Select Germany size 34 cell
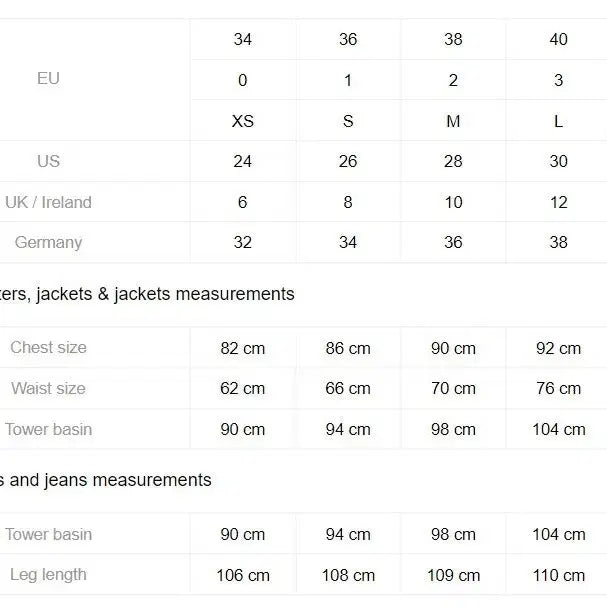607x607 pixels. [348, 243]
